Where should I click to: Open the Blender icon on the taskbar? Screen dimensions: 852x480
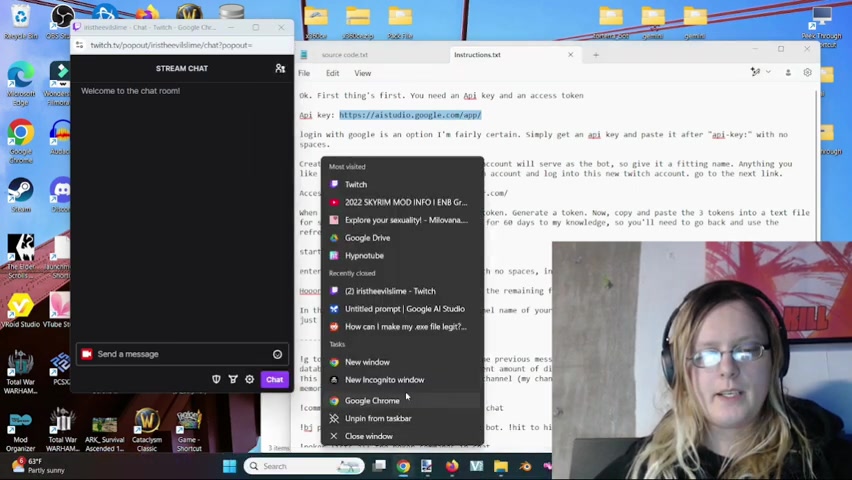tap(525, 466)
